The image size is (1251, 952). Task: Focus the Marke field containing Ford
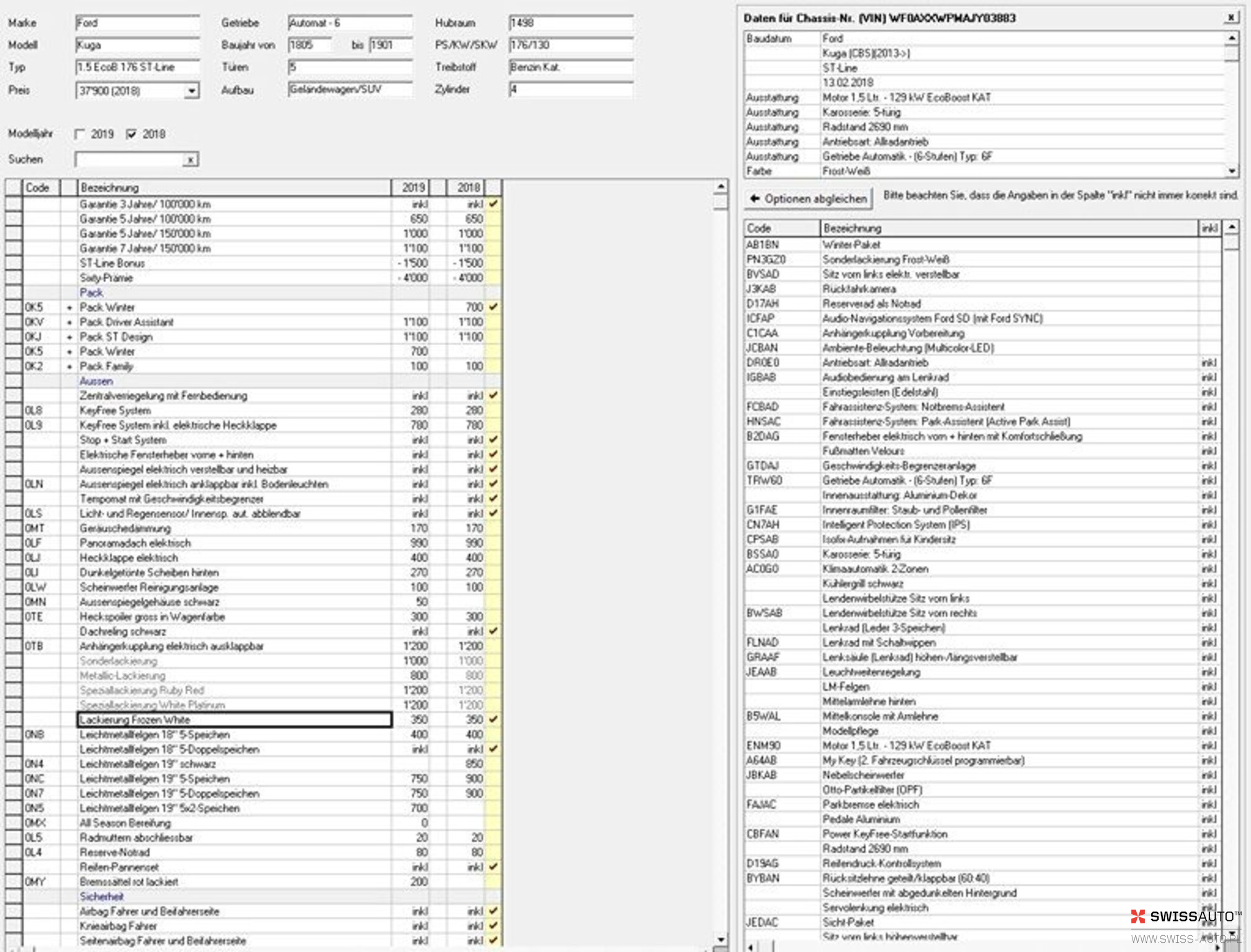(x=137, y=23)
